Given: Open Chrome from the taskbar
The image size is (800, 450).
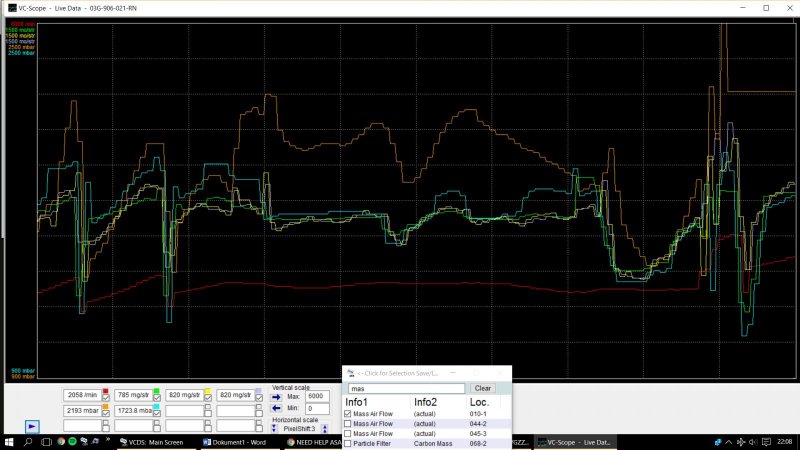Looking at the screenshot, I should point(62,441).
